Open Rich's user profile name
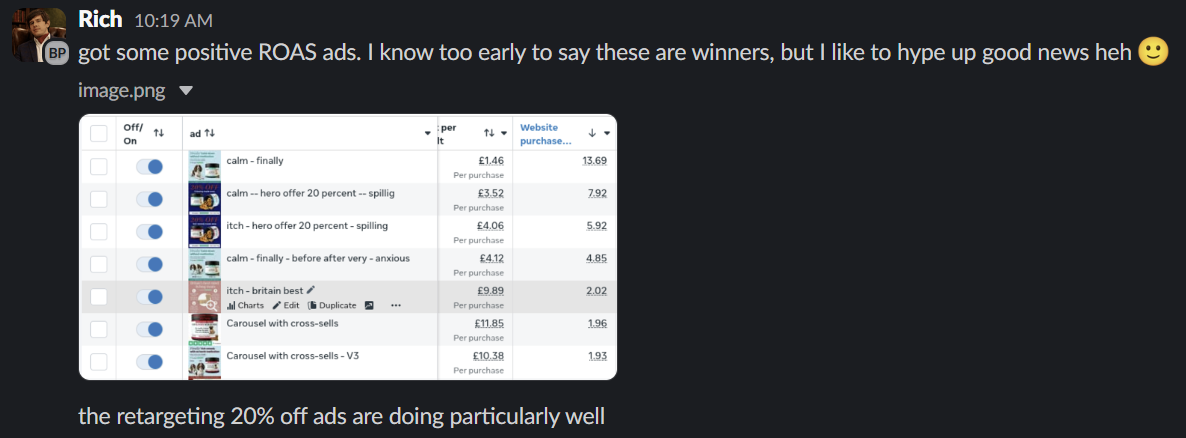The width and height of the screenshot is (1186, 438). pos(100,20)
